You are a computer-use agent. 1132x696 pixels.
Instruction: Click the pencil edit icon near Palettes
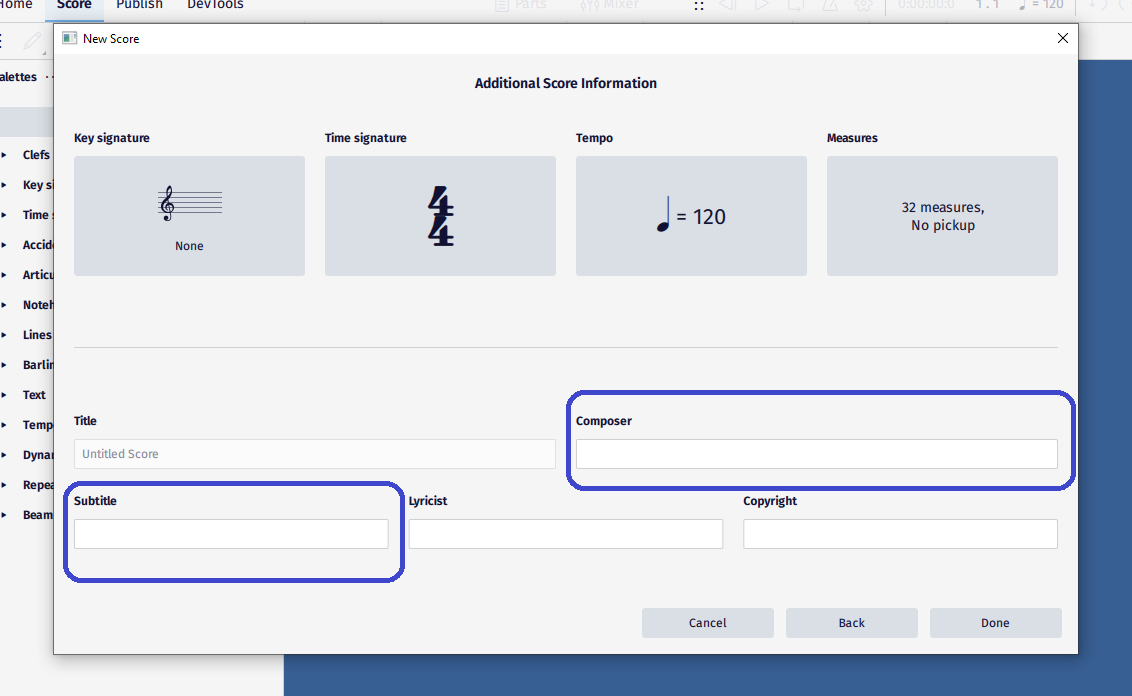click(33, 40)
